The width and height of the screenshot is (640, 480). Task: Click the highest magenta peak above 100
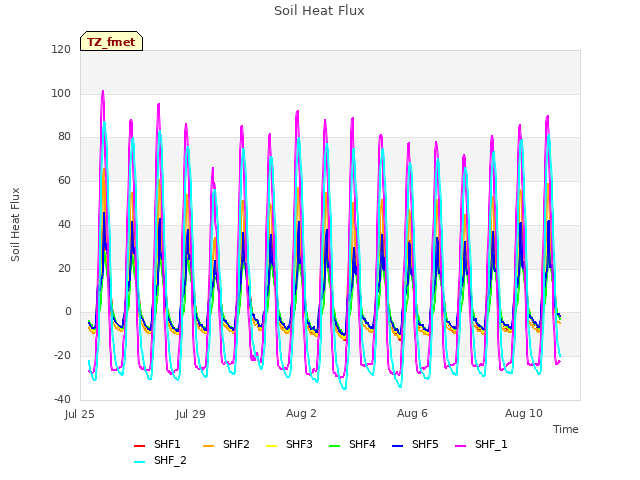tap(103, 91)
